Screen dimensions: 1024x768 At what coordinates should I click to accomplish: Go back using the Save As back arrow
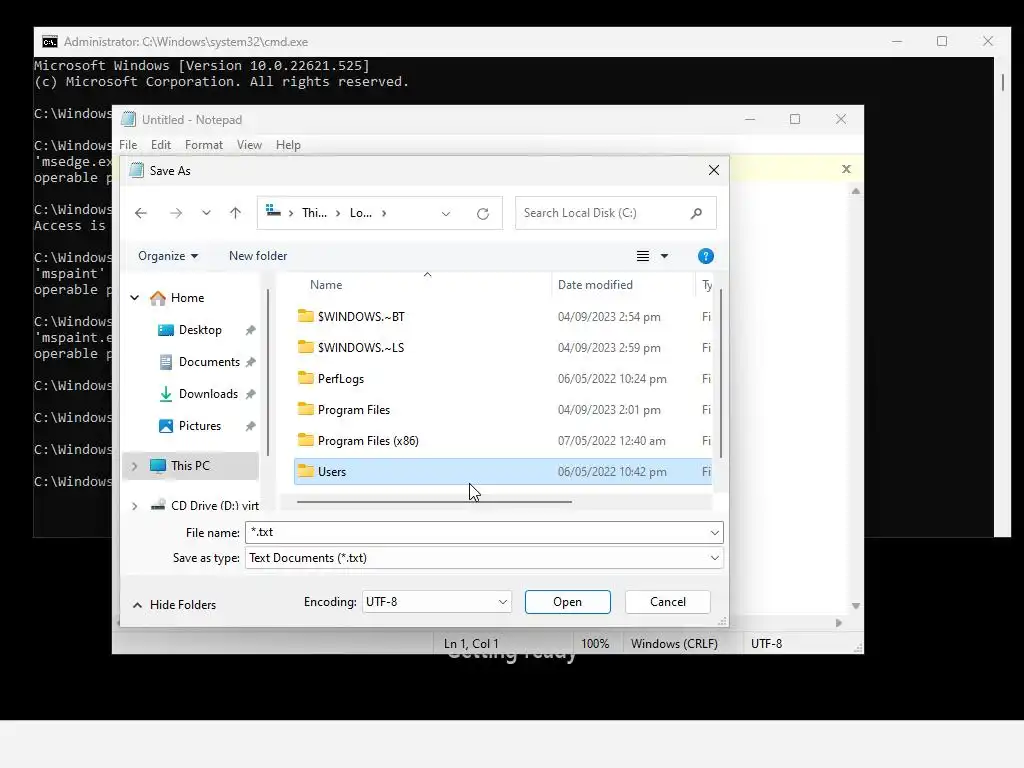140,213
